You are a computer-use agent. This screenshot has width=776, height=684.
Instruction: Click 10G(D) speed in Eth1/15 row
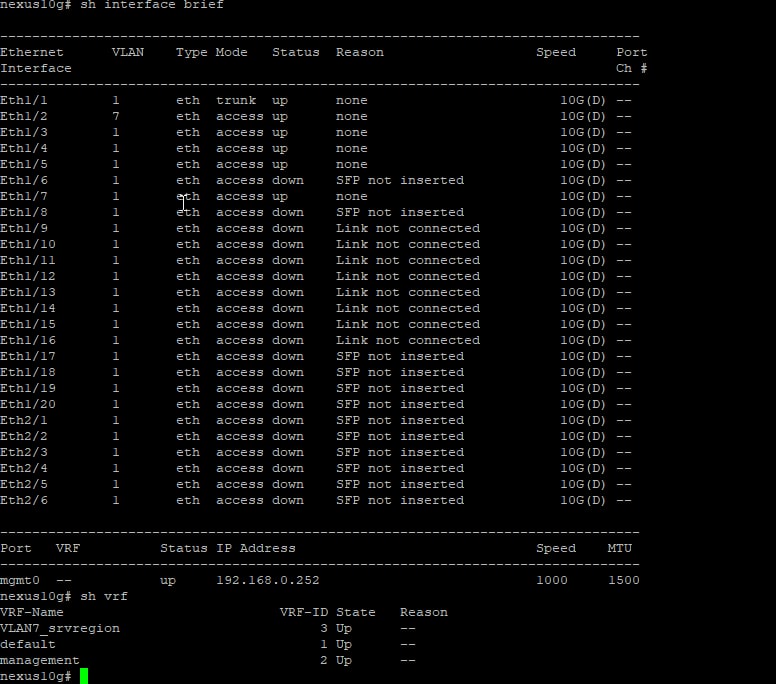[x=582, y=324]
